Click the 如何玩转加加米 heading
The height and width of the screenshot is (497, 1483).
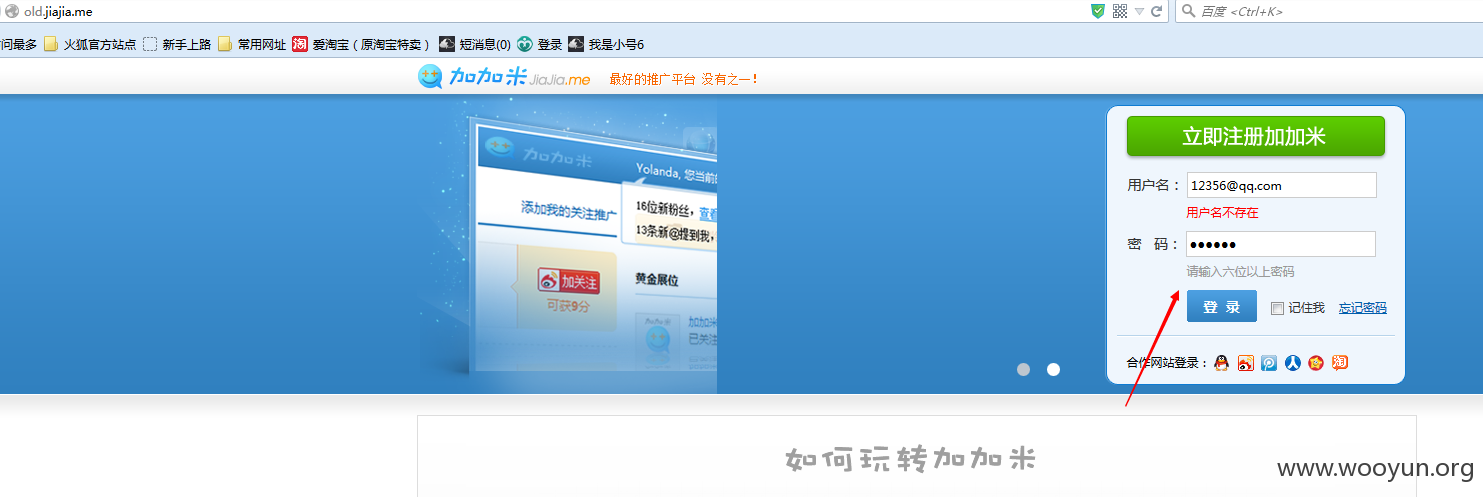click(x=910, y=459)
